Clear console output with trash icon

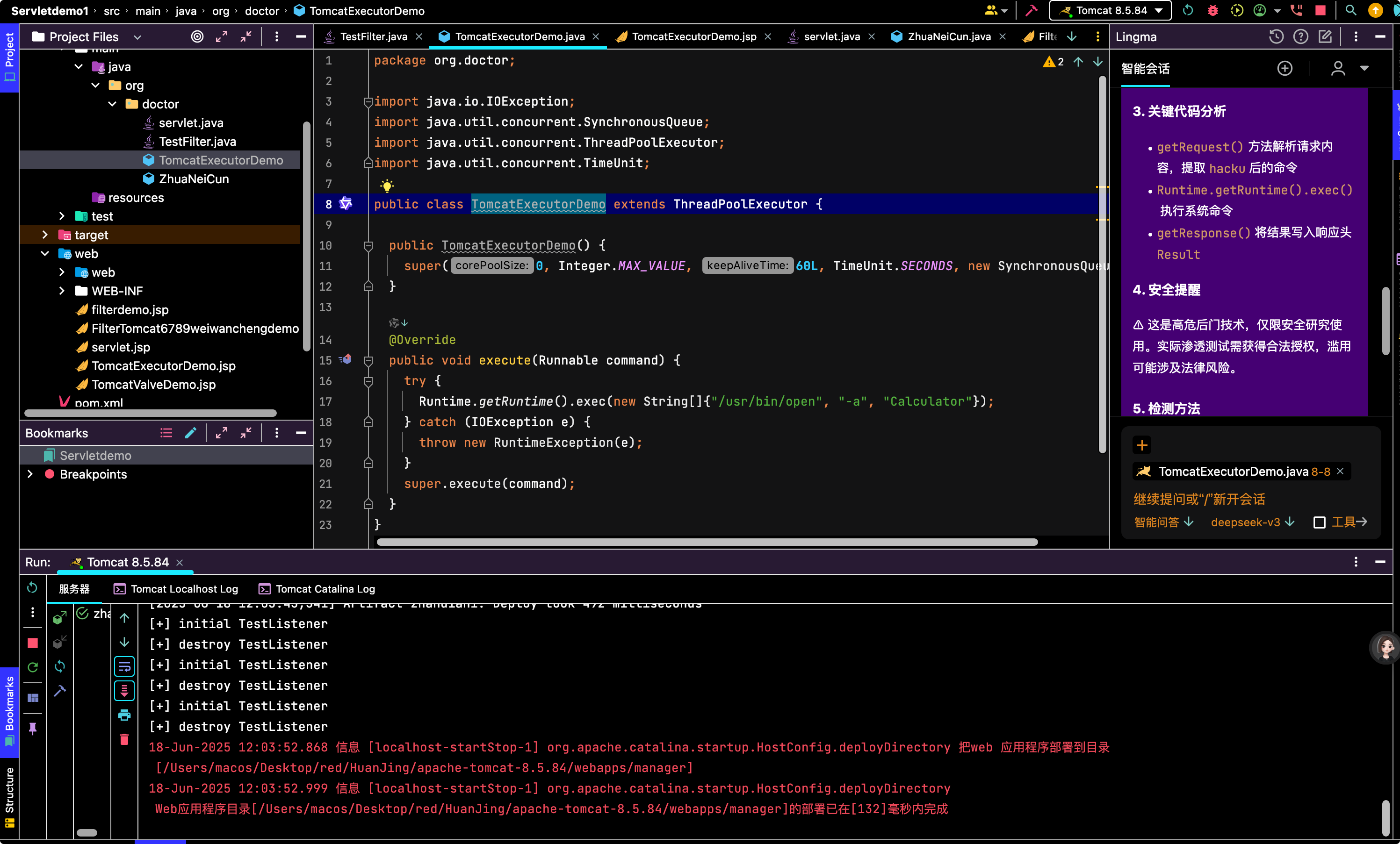click(124, 739)
